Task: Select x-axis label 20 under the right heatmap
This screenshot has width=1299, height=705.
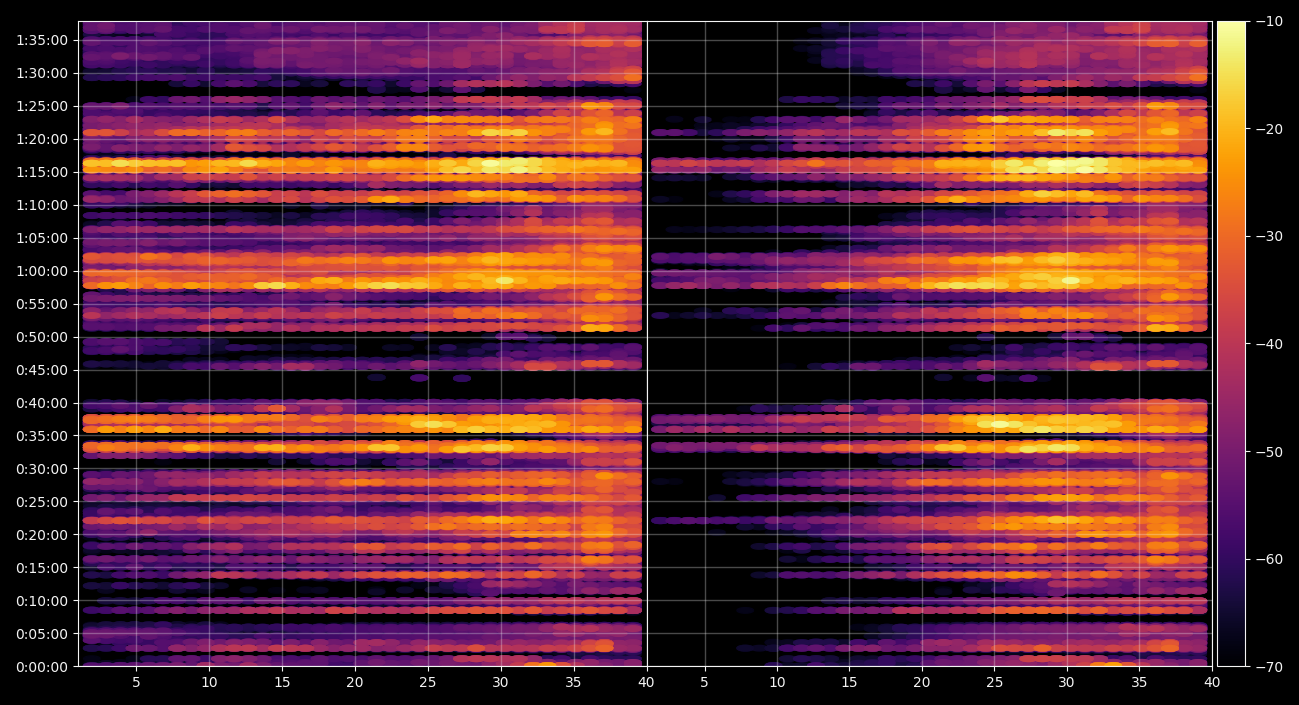Action: pos(922,683)
